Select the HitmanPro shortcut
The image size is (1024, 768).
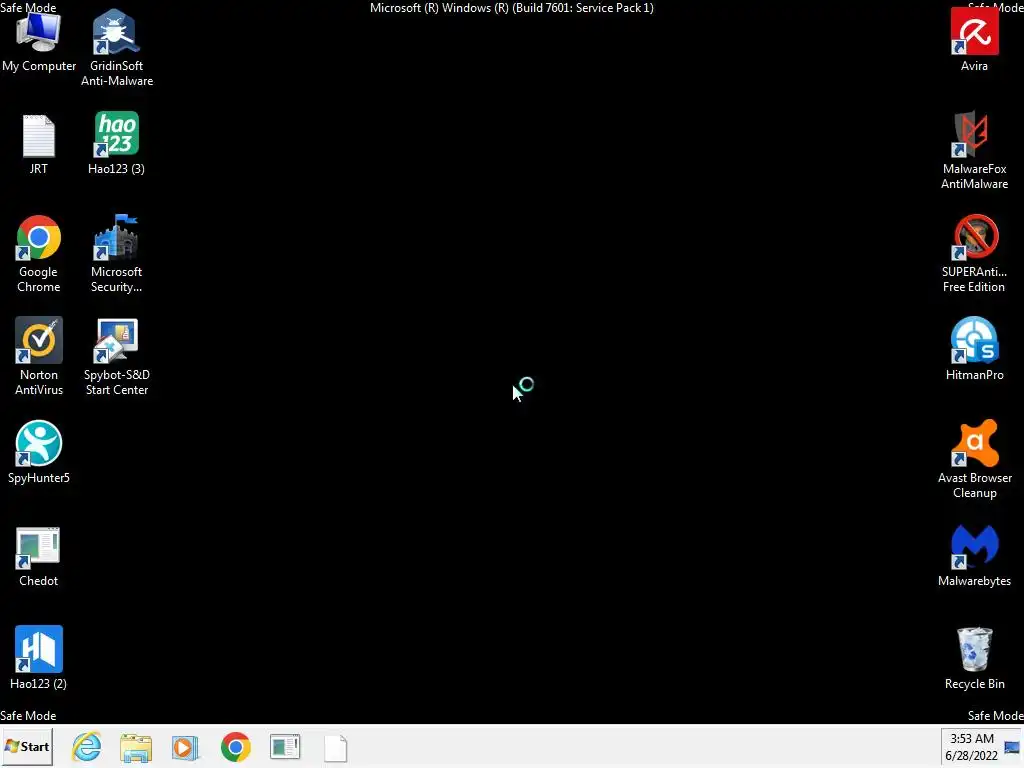(x=974, y=349)
